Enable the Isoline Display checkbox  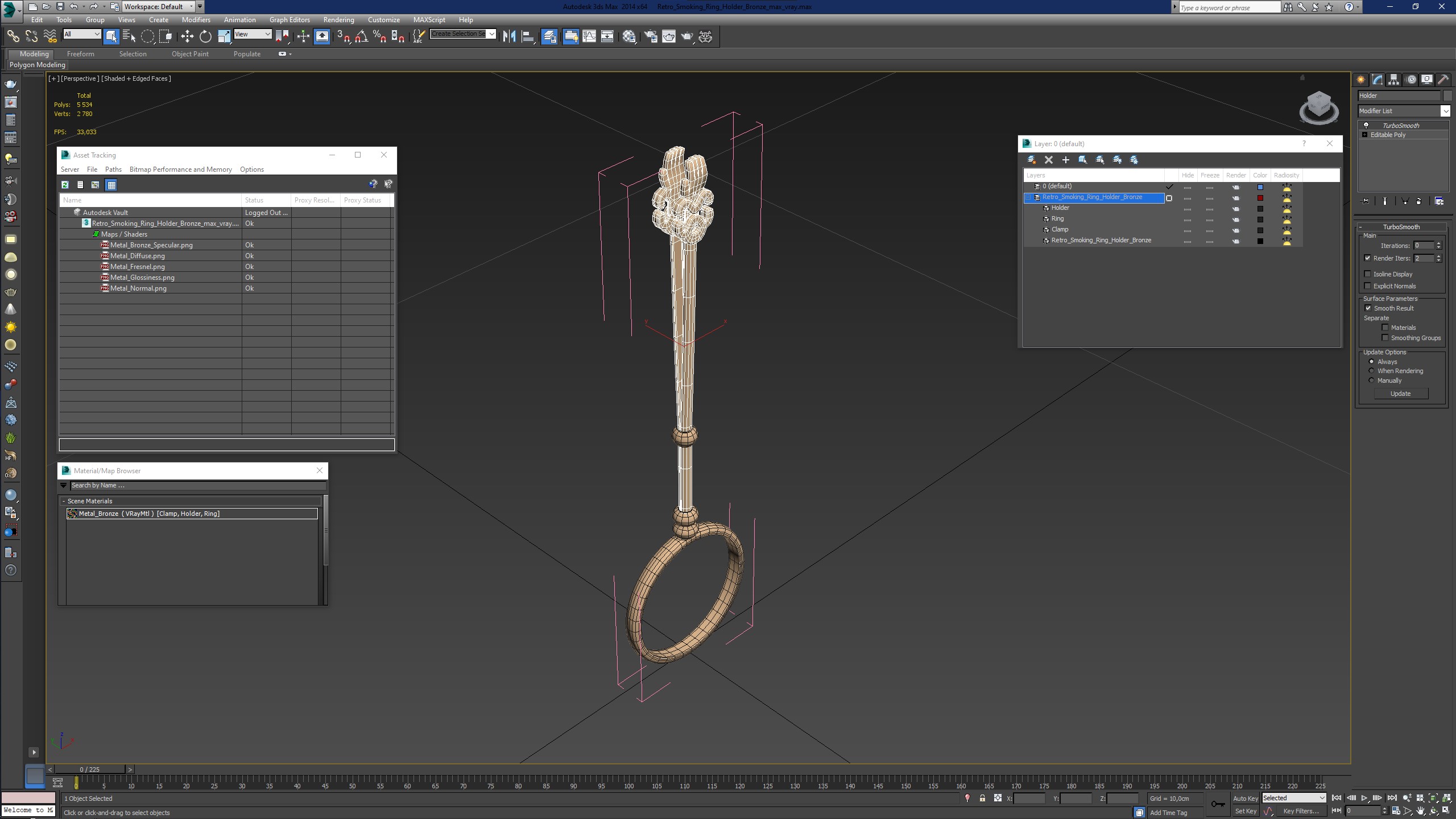coord(1368,274)
